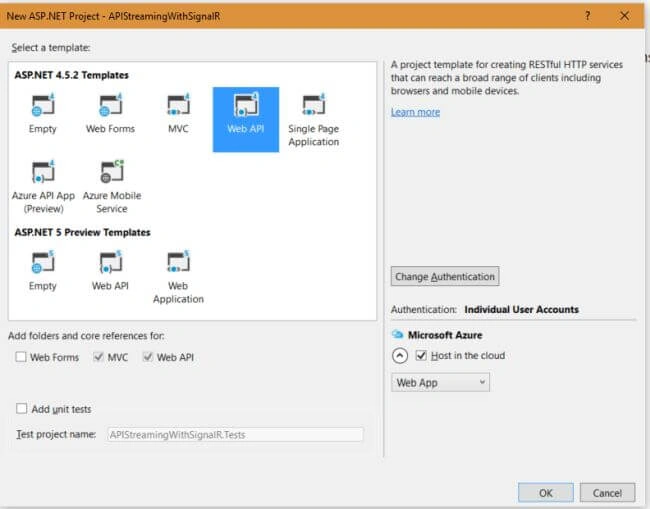
Task: Click the Individual User Accounts authentication text
Action: click(521, 310)
